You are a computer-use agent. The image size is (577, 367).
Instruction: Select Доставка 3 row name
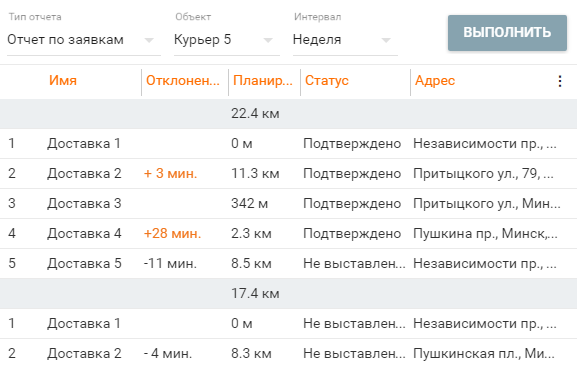tap(84, 204)
